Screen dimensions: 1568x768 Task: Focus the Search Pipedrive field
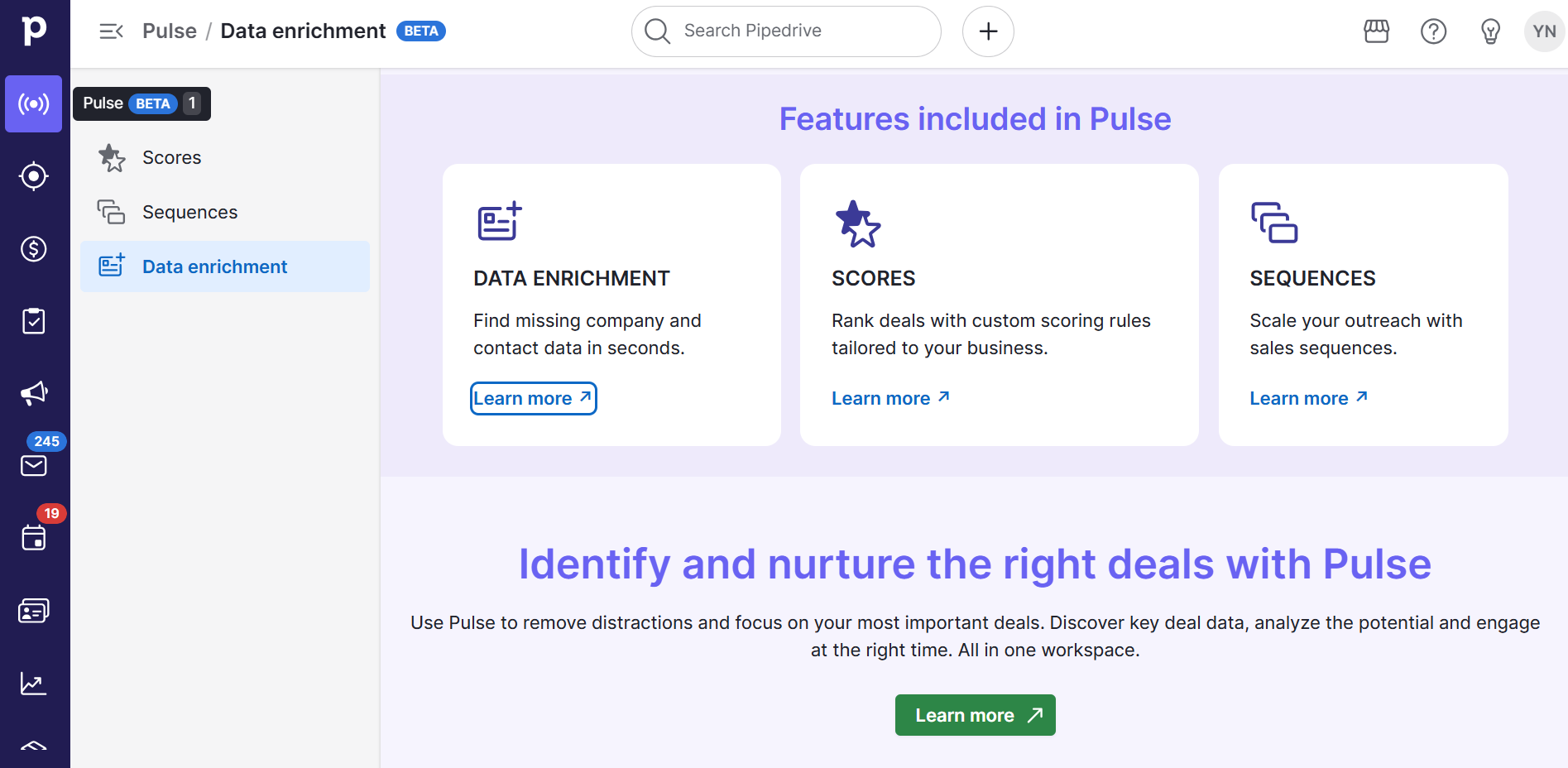tap(786, 31)
